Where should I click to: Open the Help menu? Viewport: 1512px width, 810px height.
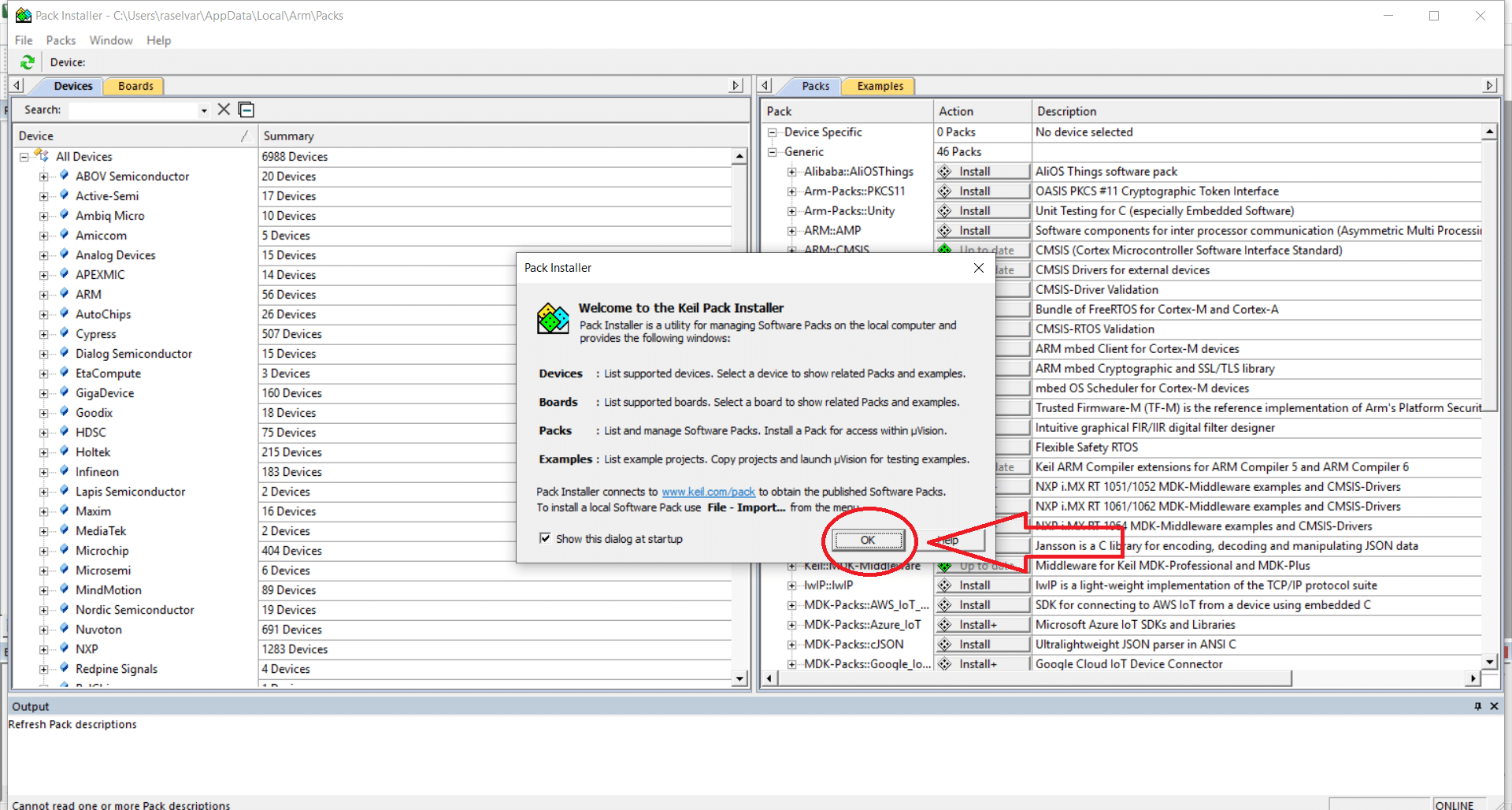click(x=158, y=40)
